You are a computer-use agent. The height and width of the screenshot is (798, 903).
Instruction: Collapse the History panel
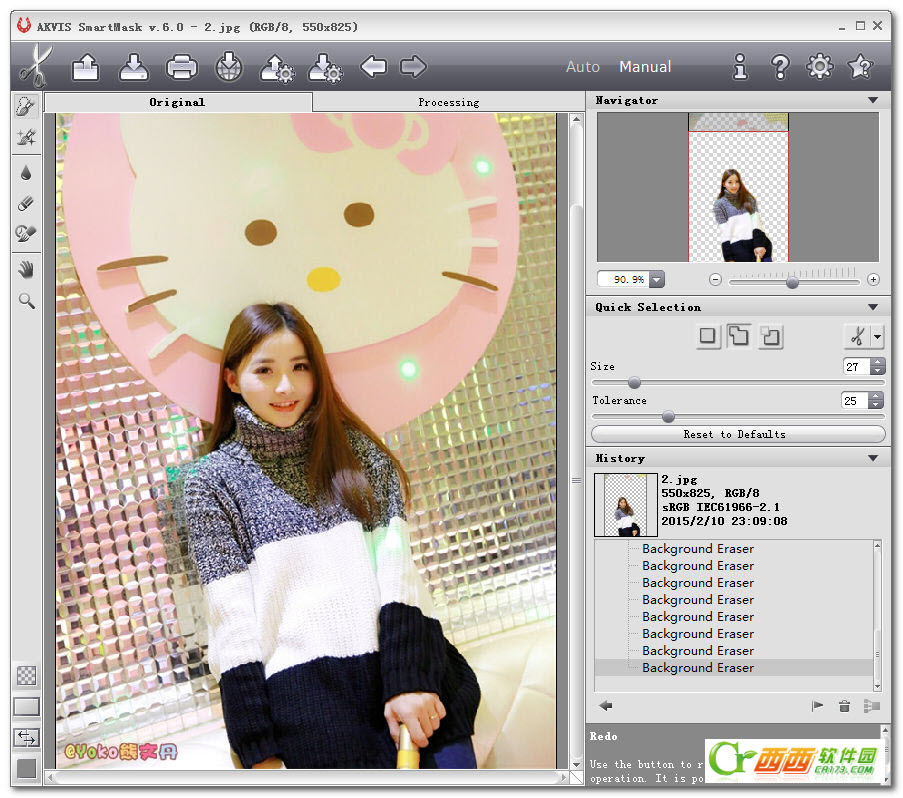point(873,458)
